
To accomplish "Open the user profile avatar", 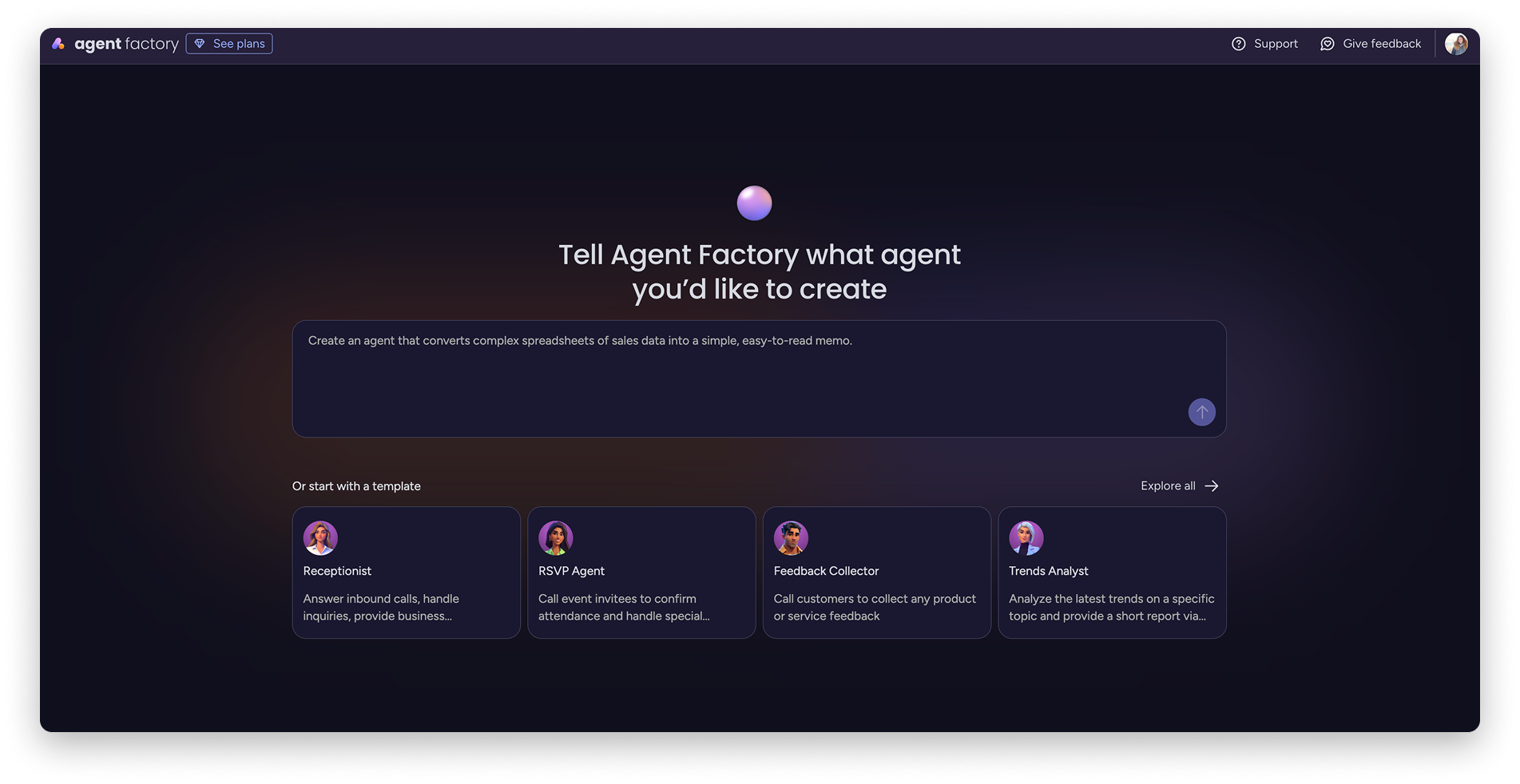I will click(x=1455, y=44).
